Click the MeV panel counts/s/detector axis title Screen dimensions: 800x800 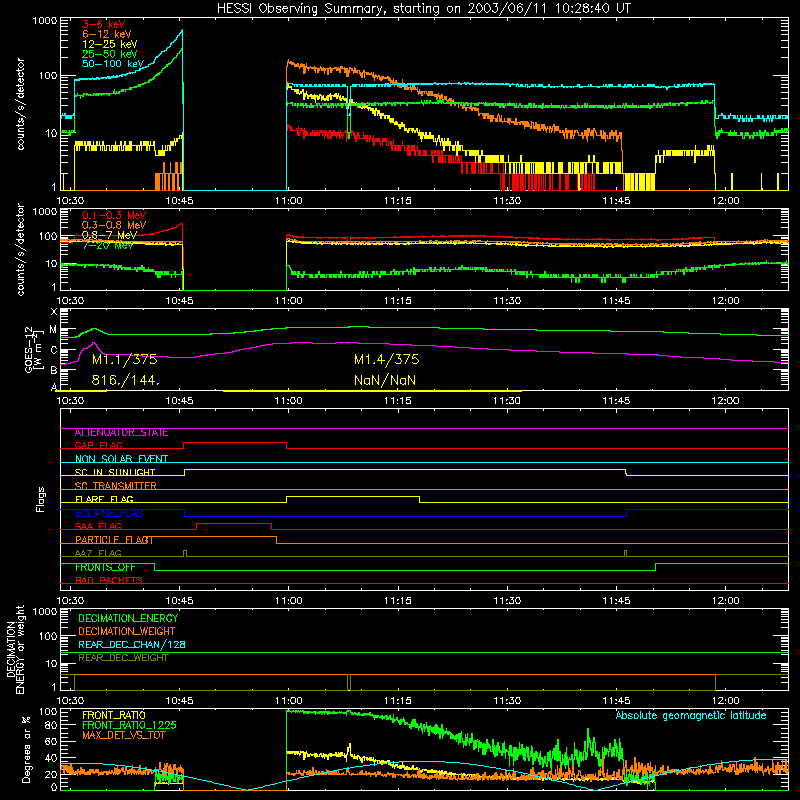(x=20, y=249)
